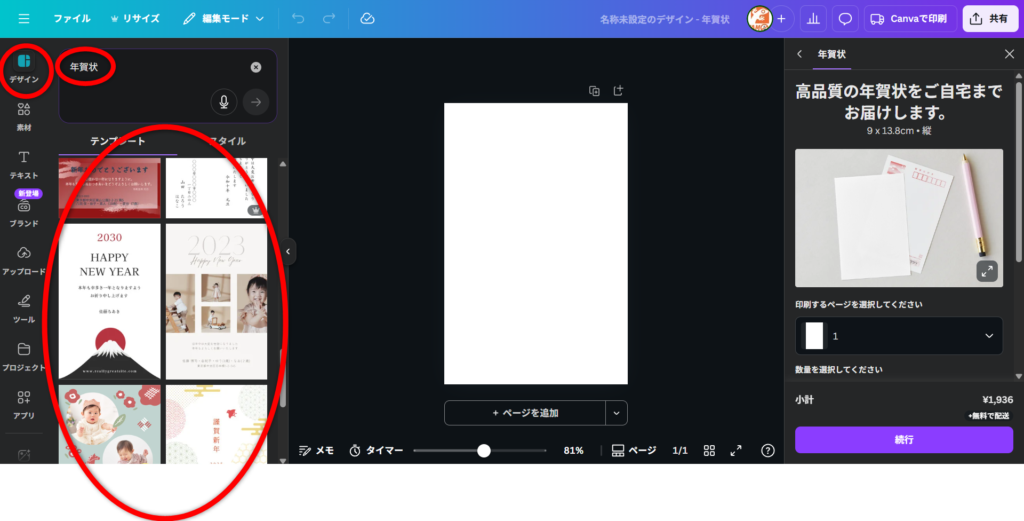Click the zoom slider handle at 81%

[484, 451]
